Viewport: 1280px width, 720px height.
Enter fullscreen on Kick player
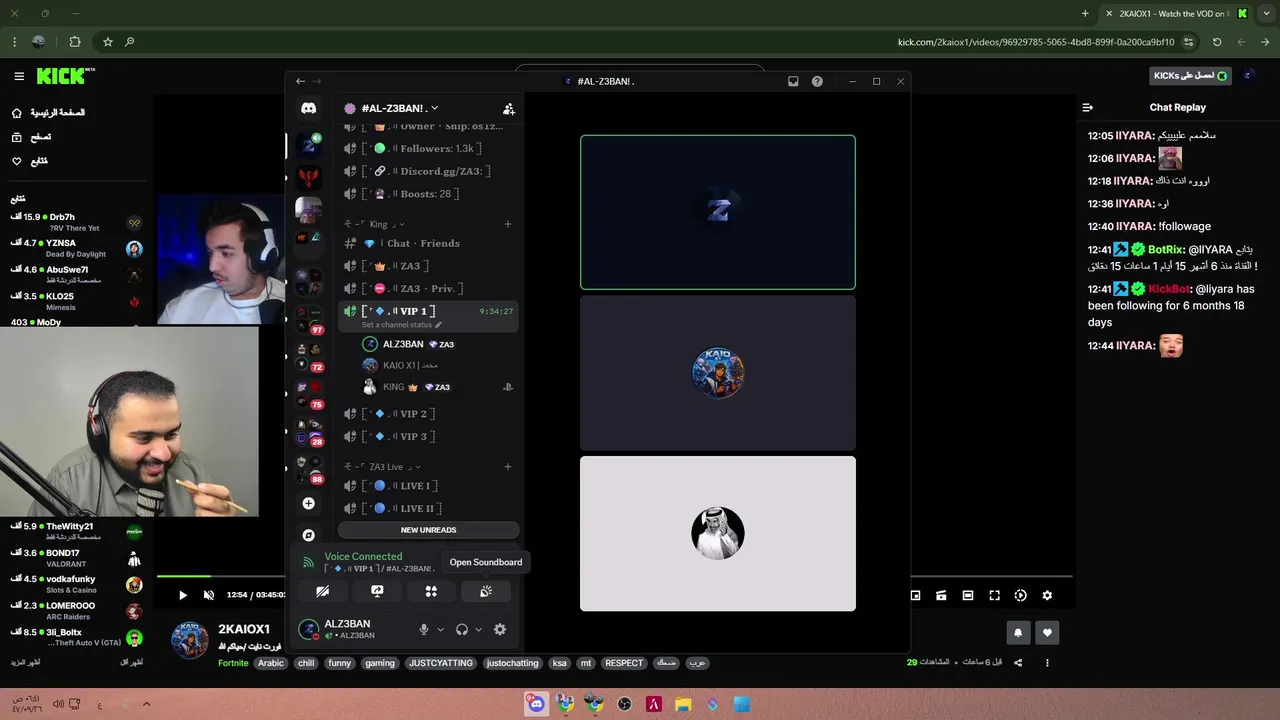pos(994,595)
